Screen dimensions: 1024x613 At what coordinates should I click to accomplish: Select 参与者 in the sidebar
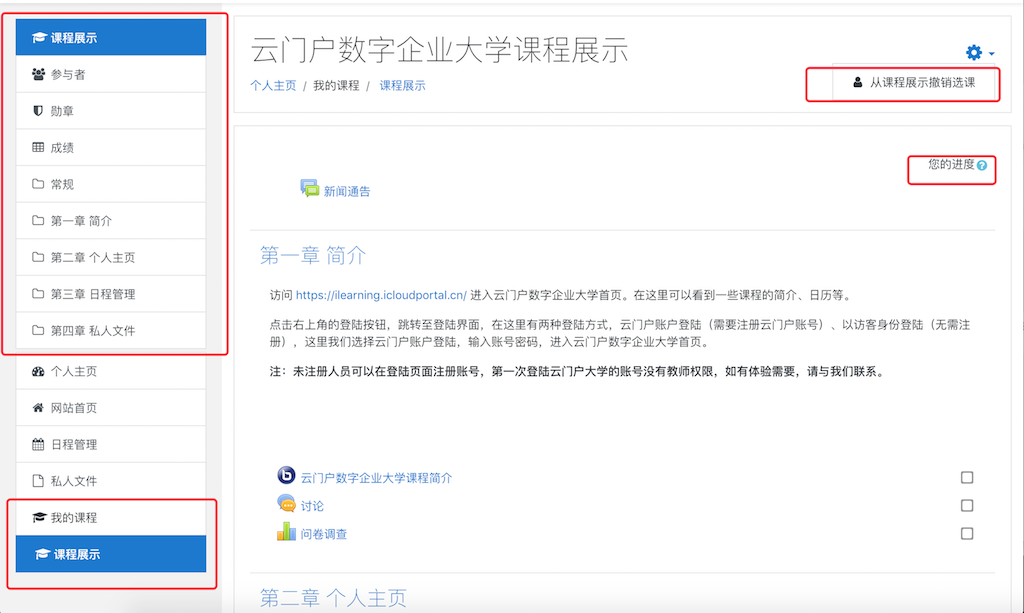111,74
